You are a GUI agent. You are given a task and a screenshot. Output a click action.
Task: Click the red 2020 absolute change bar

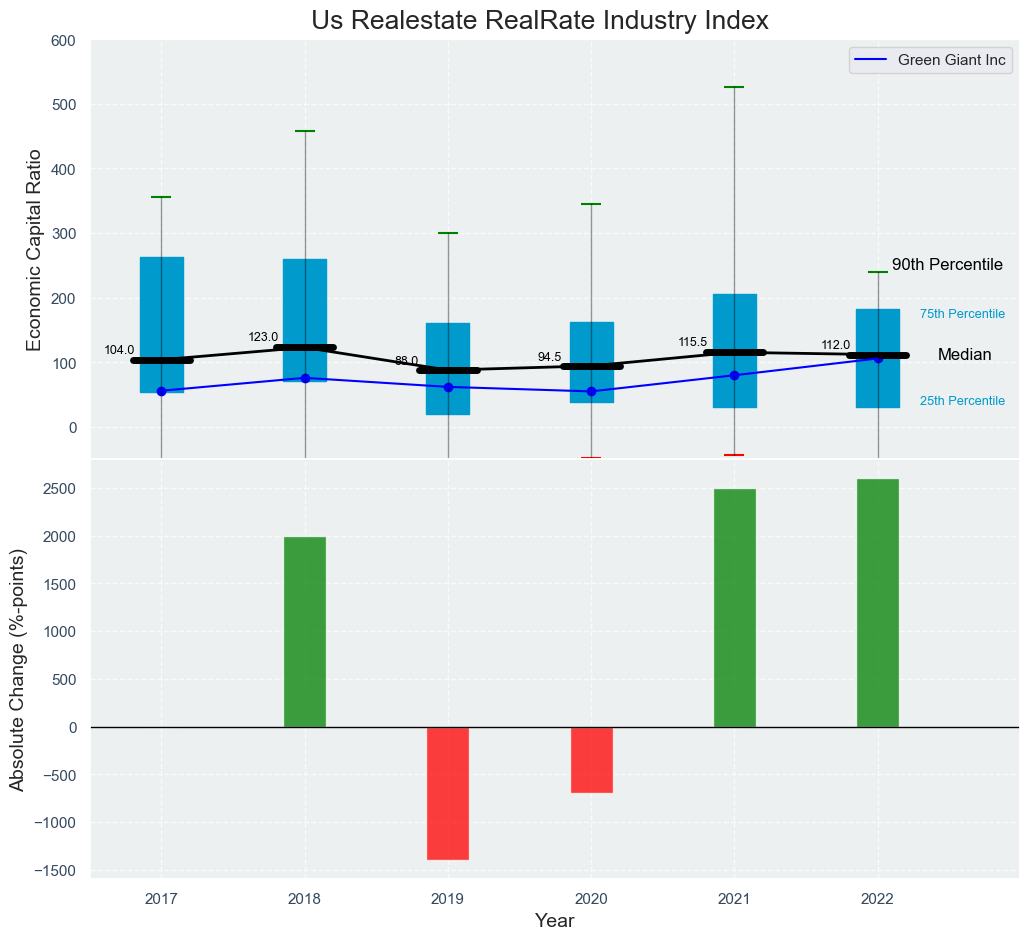point(591,760)
